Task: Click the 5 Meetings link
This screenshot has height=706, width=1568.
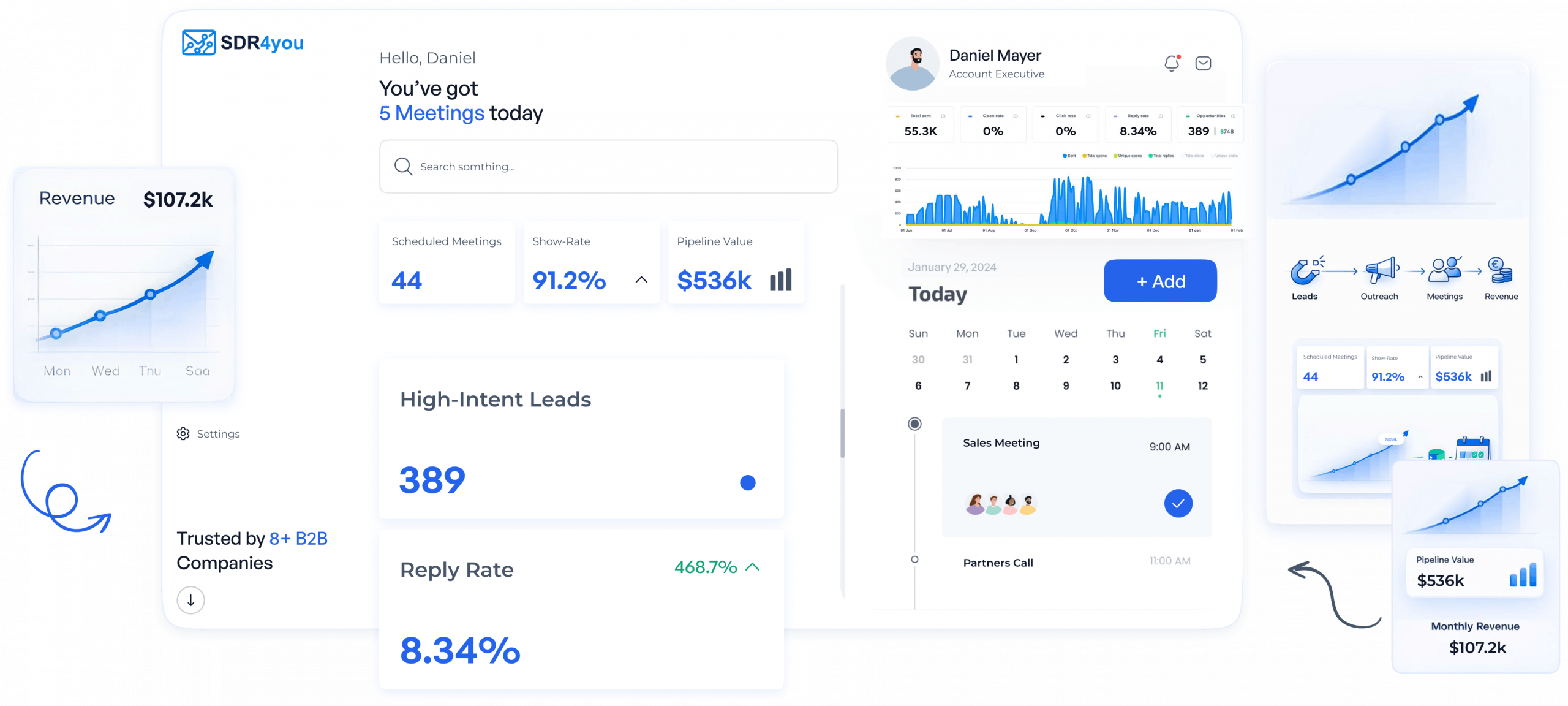Action: point(431,113)
